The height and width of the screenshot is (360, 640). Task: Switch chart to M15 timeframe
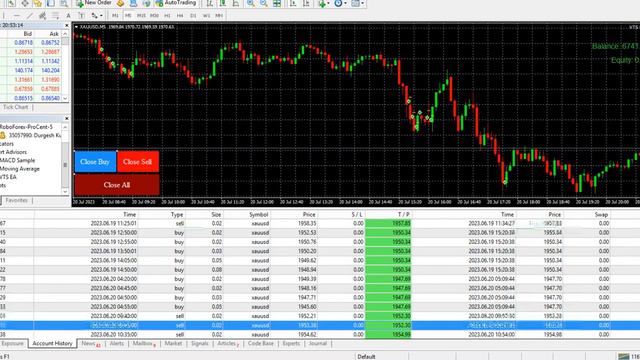(x=141, y=16)
